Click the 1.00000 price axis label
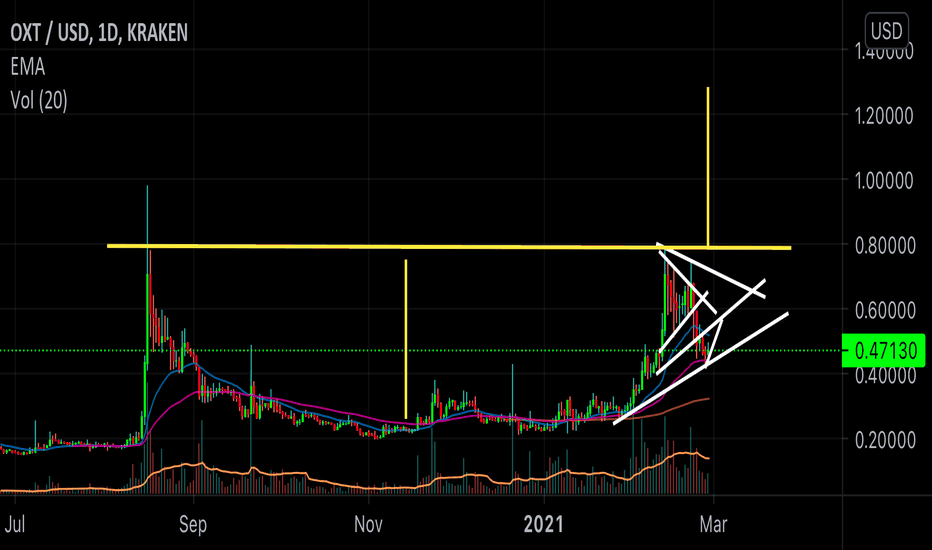The height and width of the screenshot is (550, 932). tap(884, 180)
